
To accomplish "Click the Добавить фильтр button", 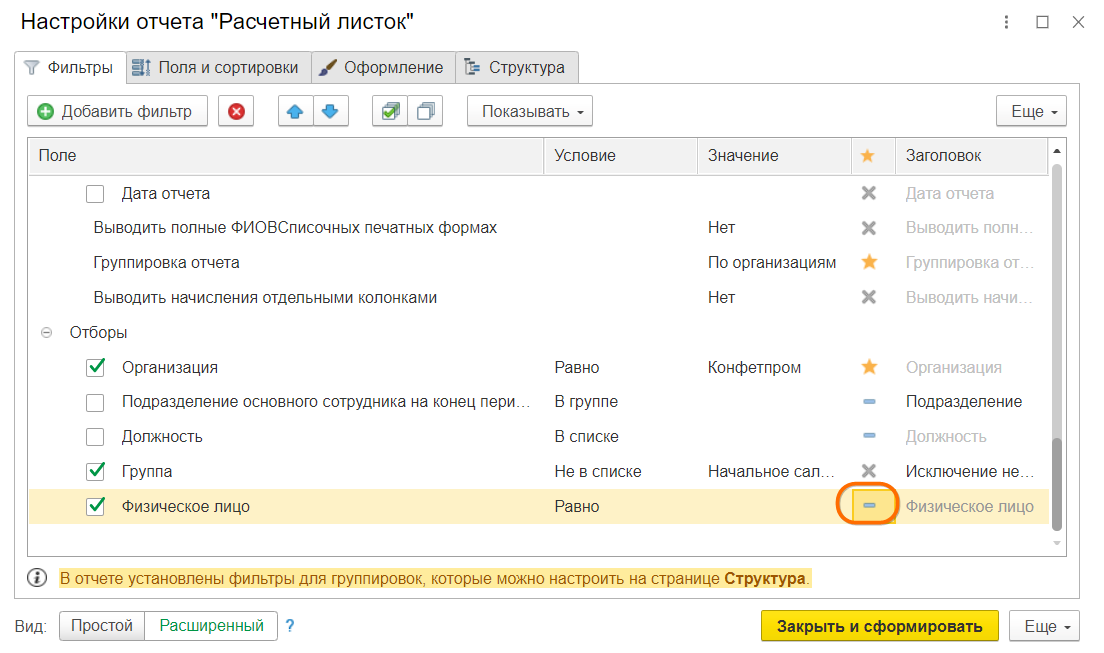I will click(118, 111).
